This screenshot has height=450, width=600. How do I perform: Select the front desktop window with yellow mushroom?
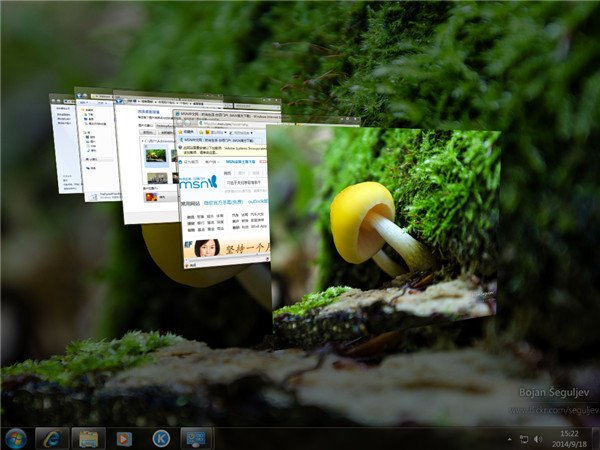[x=400, y=230]
